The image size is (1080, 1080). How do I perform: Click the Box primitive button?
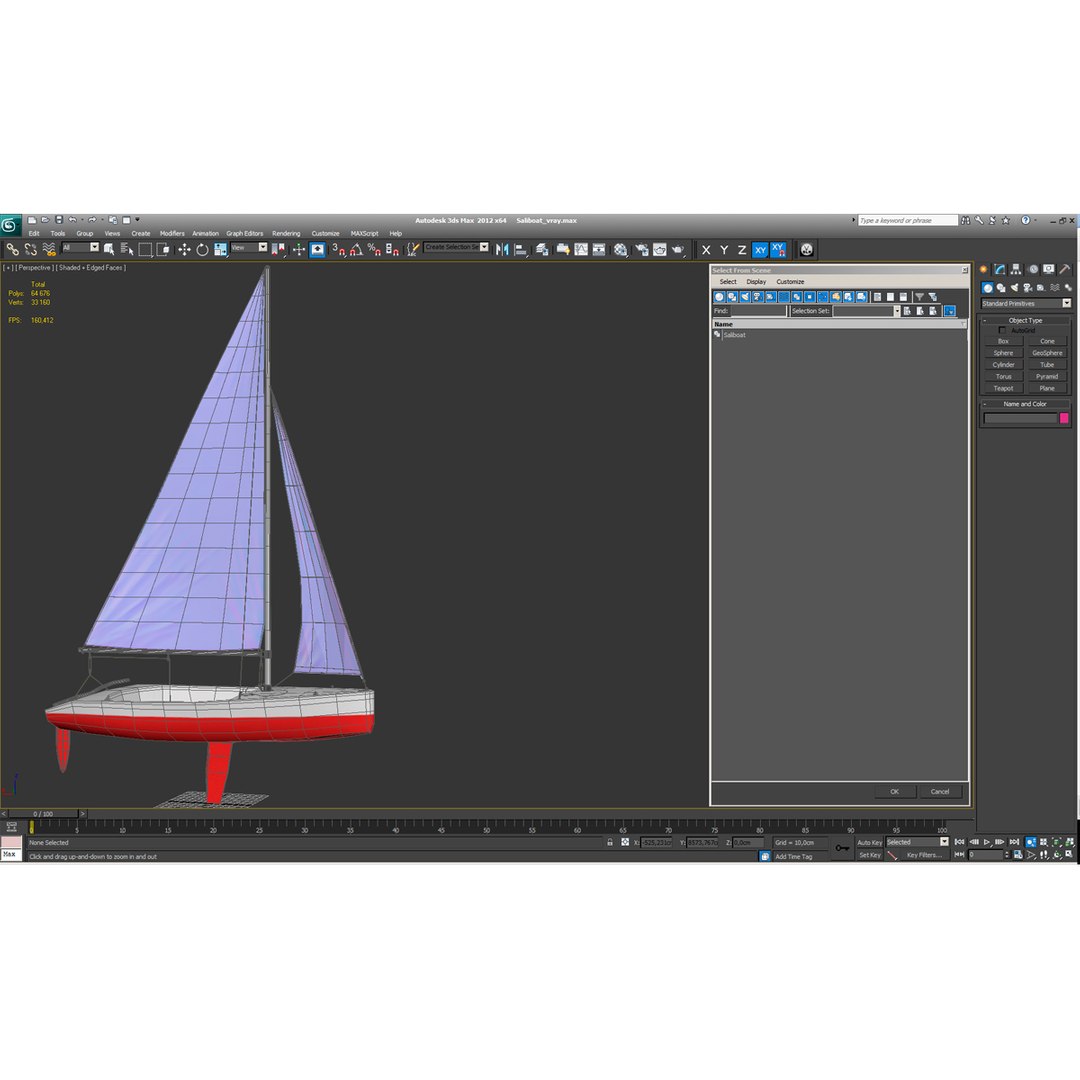pos(1004,342)
